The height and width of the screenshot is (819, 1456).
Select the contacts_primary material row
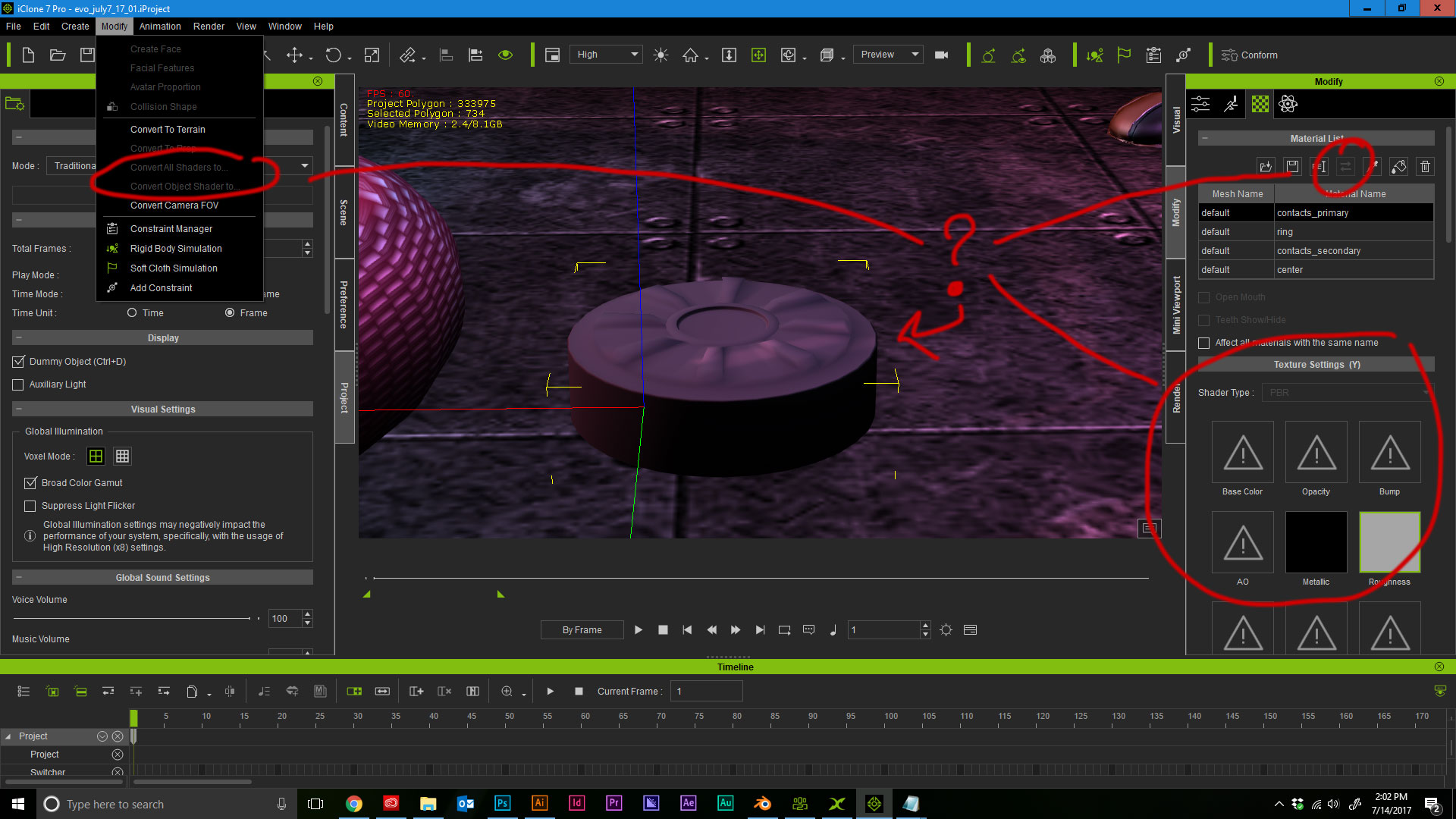click(x=1316, y=213)
